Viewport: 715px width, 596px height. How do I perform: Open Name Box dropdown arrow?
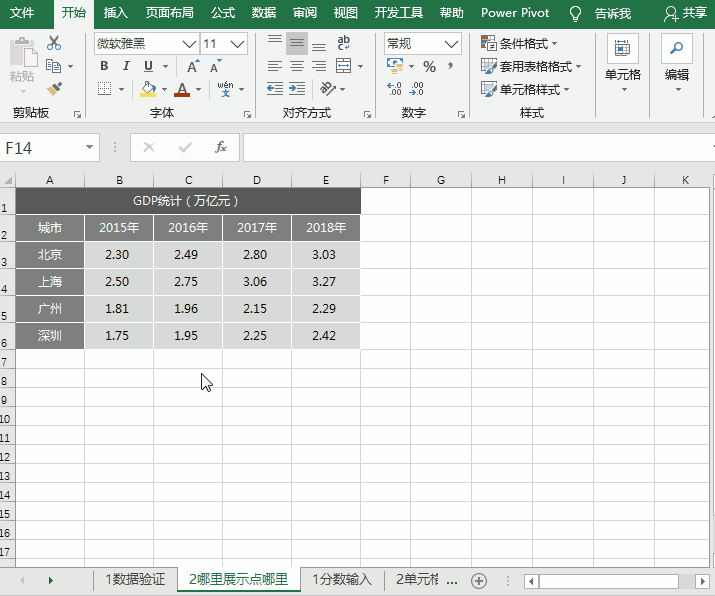(x=89, y=147)
